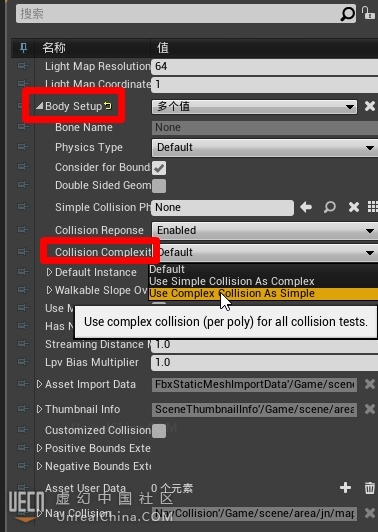Screen dimensions: 378x532
Task: Expand Walkable Slope Override section
Action: pos(49,290)
